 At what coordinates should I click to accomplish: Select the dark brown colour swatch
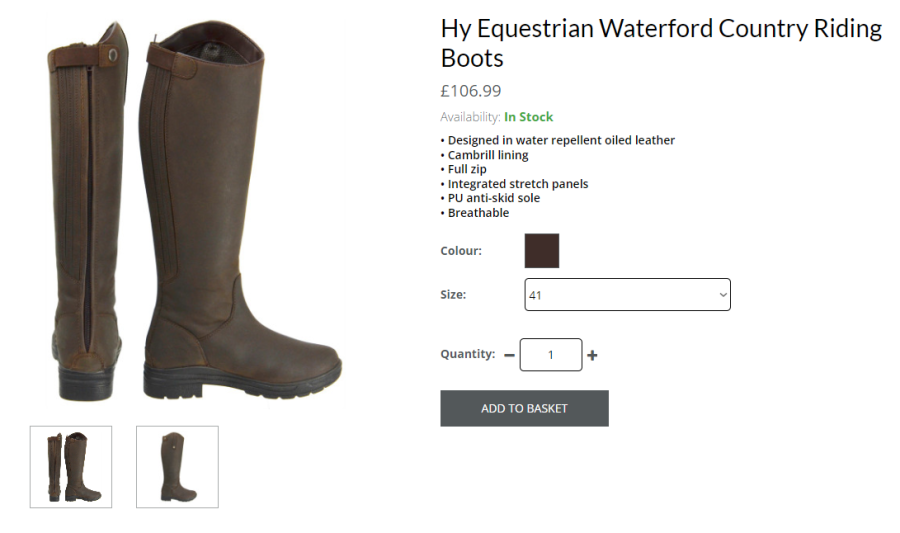point(542,251)
